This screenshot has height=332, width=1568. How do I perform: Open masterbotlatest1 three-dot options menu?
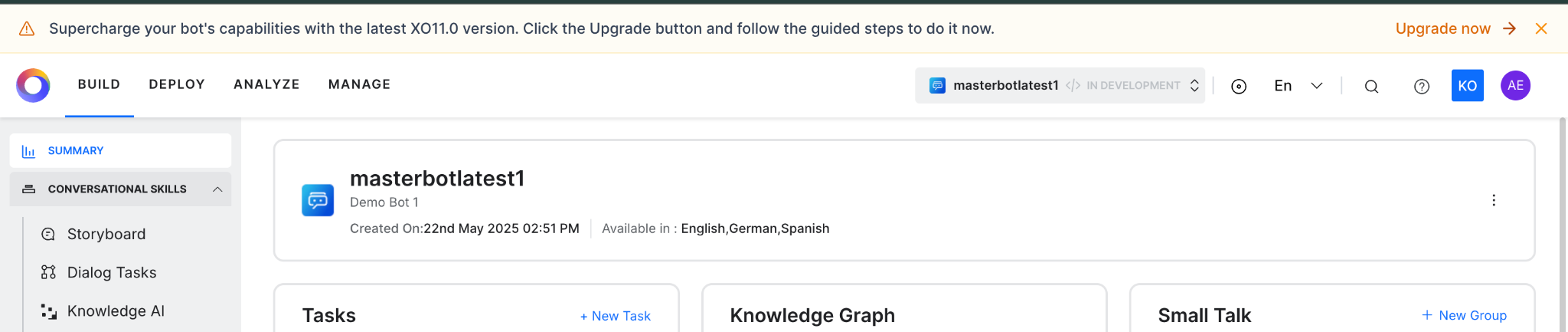[1493, 200]
